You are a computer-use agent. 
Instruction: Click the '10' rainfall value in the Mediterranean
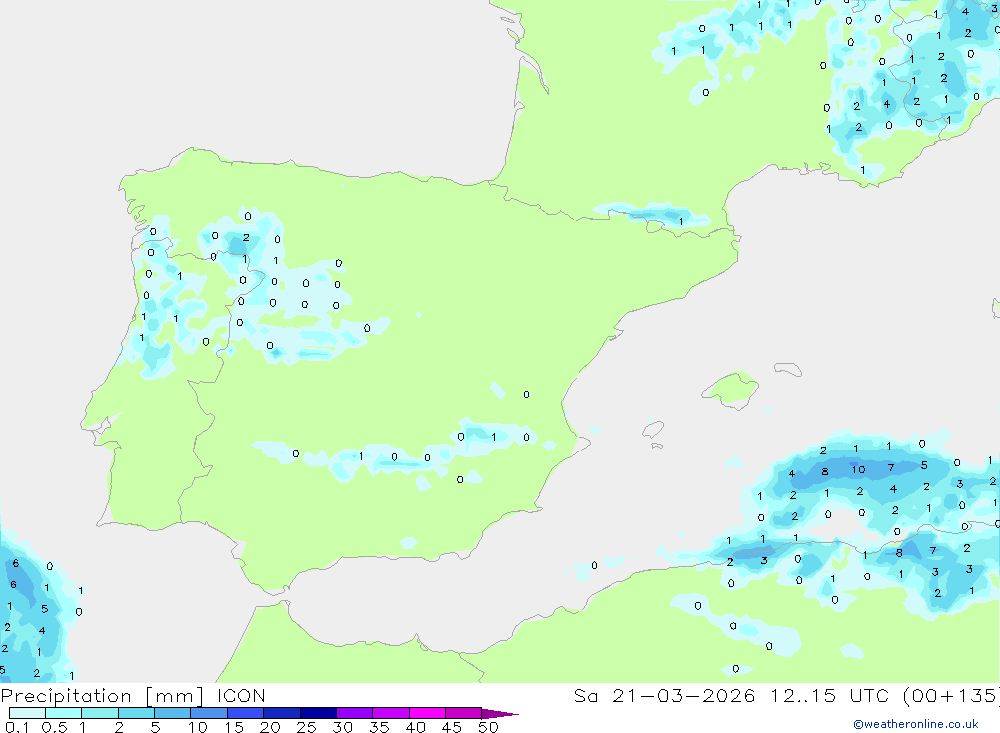tap(858, 470)
